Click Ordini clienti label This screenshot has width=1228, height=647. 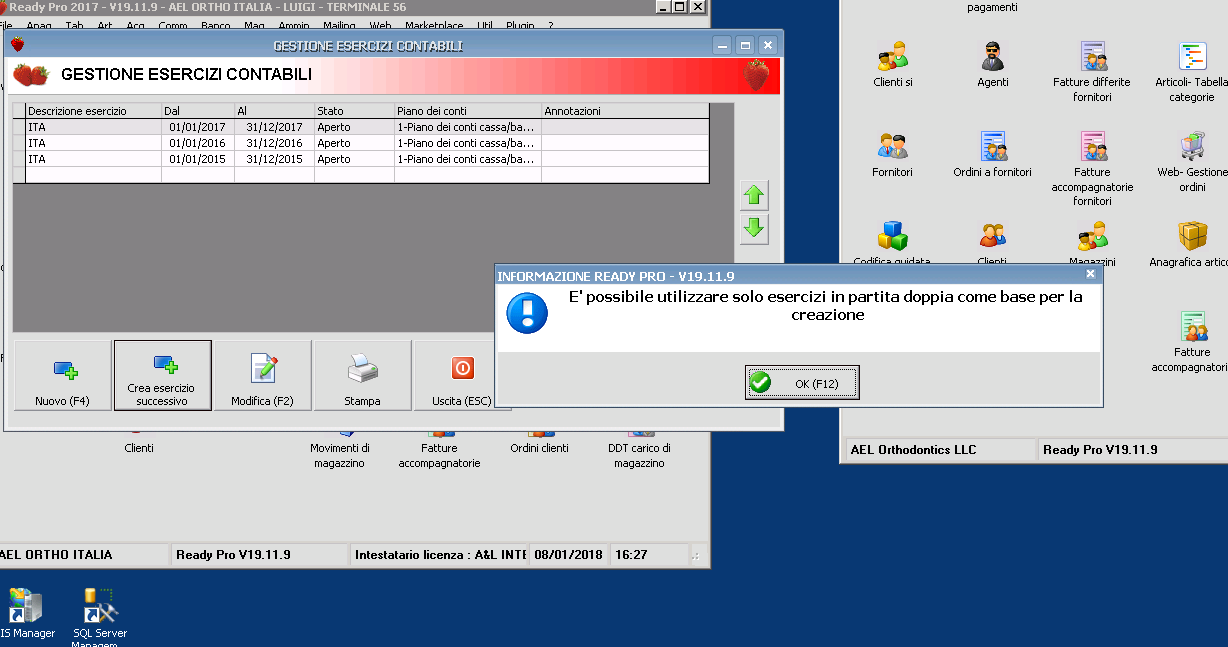coord(539,448)
